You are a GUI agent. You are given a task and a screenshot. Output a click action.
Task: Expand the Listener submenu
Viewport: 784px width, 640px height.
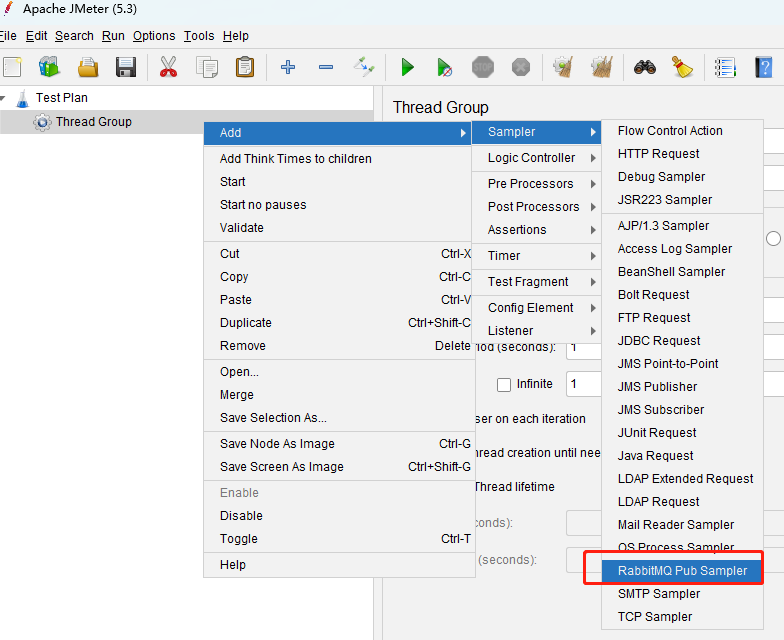536,331
